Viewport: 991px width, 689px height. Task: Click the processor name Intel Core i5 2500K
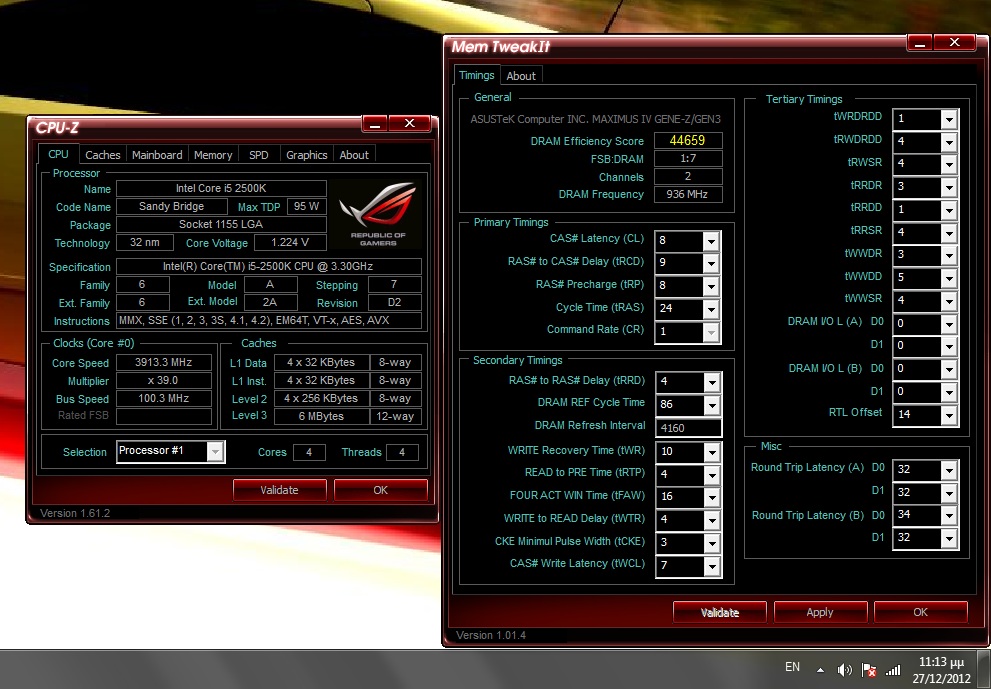221,188
